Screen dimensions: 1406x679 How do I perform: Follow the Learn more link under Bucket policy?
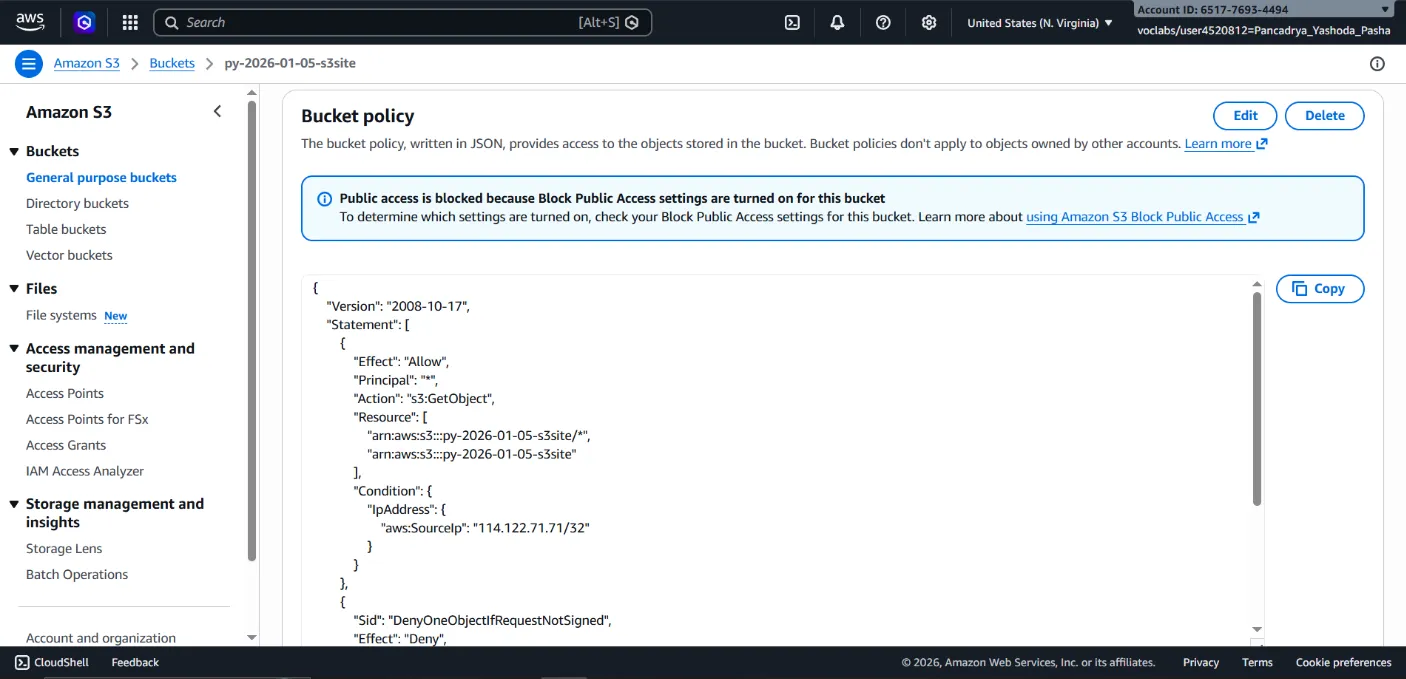(1226, 143)
